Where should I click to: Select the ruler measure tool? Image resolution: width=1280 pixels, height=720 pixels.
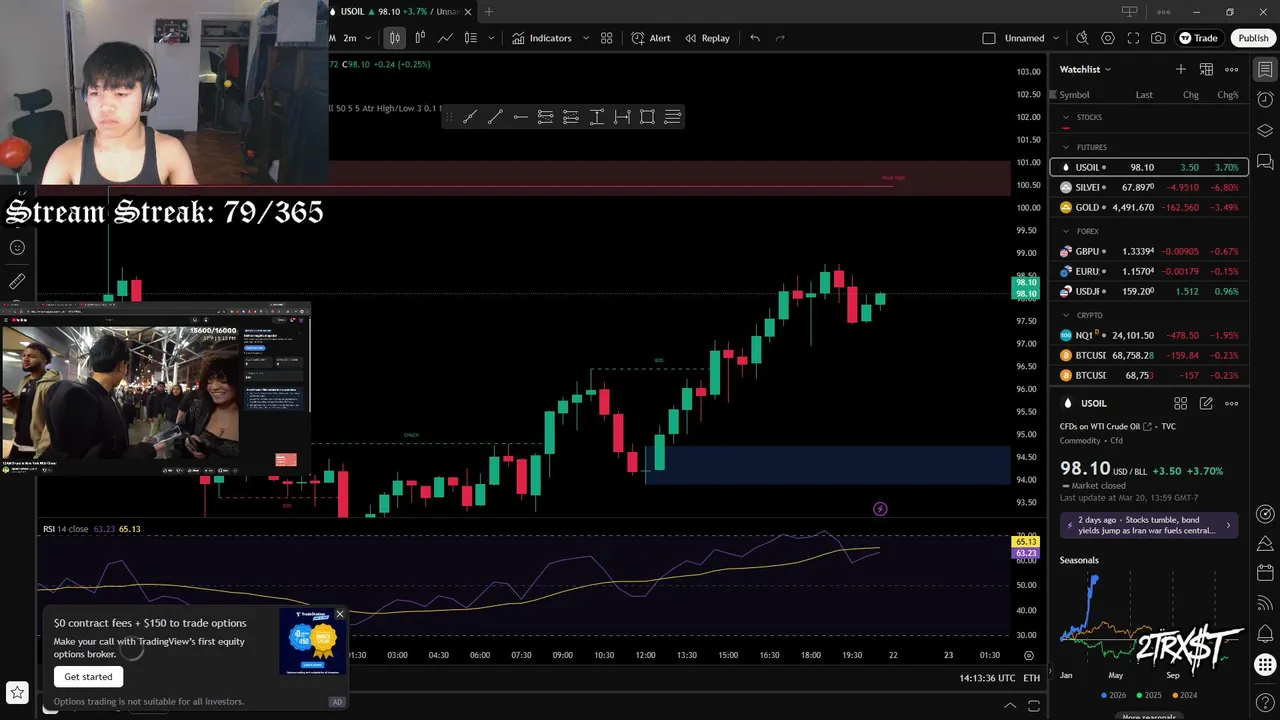point(17,282)
